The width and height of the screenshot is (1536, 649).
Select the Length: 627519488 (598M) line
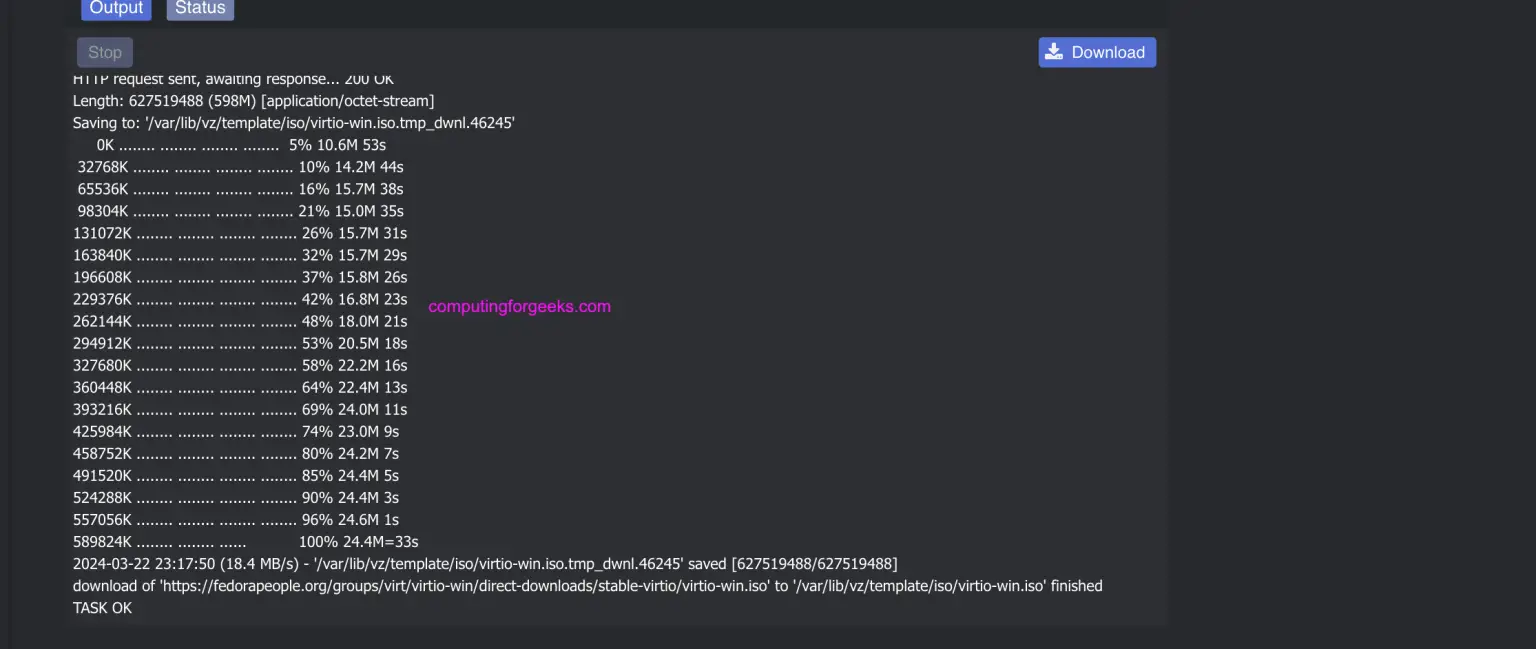coord(253,101)
